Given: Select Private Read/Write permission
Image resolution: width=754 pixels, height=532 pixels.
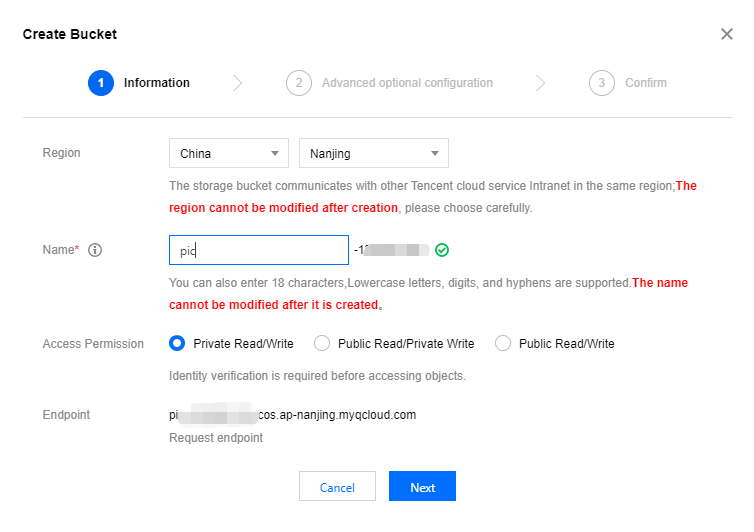Looking at the screenshot, I should coord(177,344).
